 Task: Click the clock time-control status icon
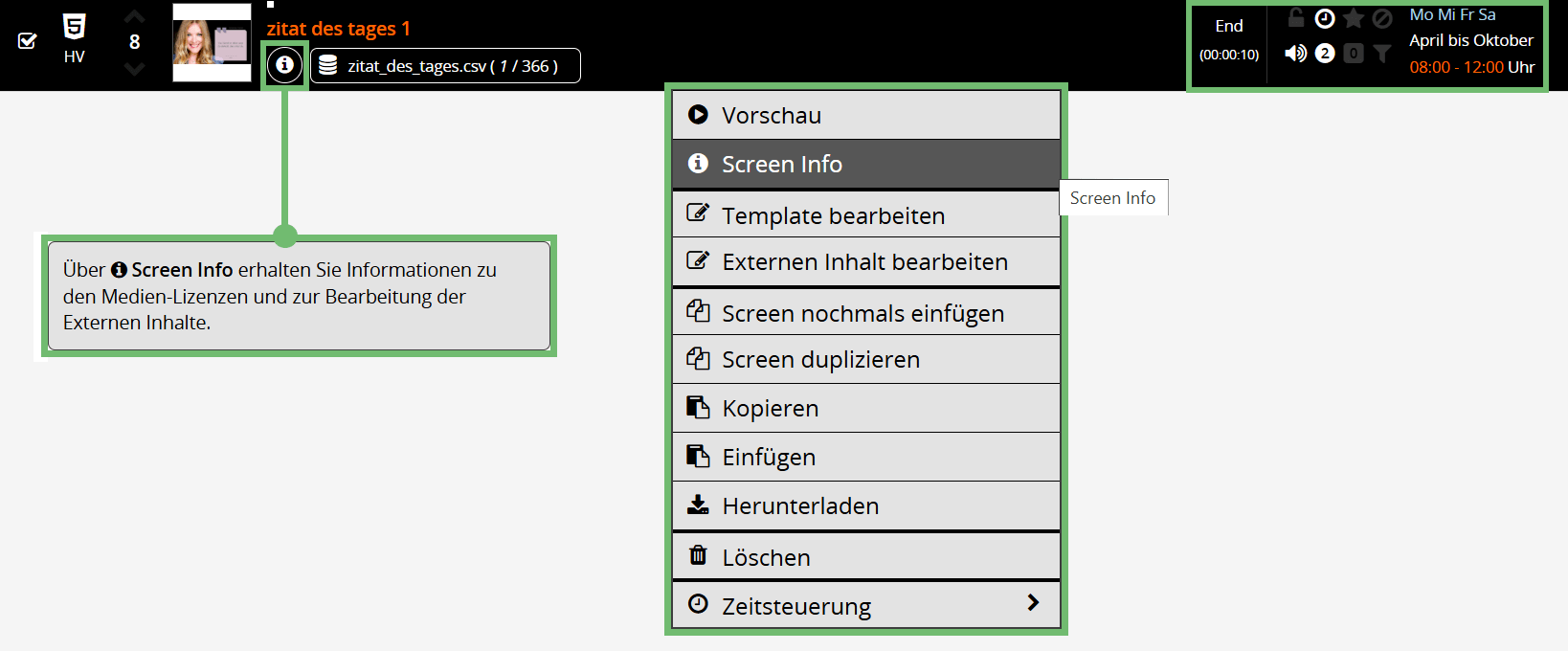tap(1325, 18)
